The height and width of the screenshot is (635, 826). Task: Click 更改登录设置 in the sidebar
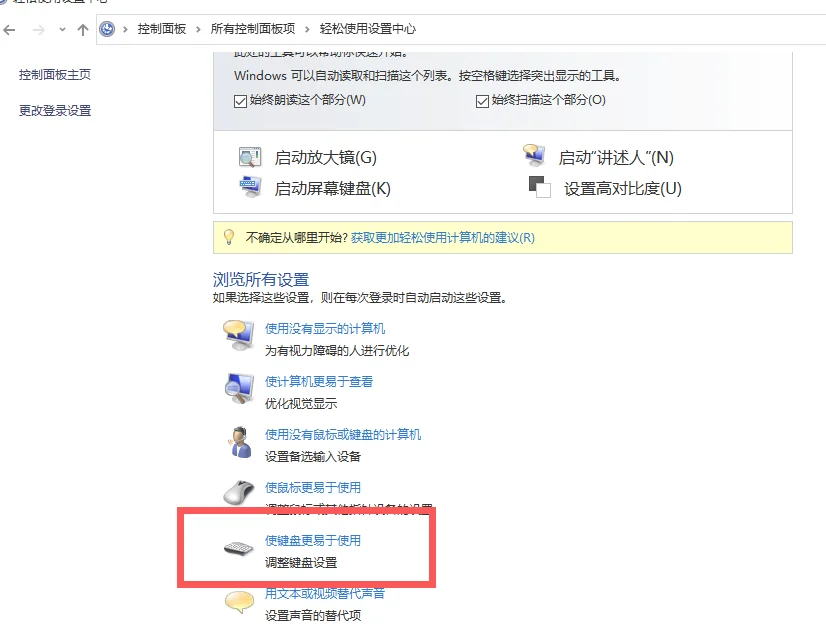55,111
